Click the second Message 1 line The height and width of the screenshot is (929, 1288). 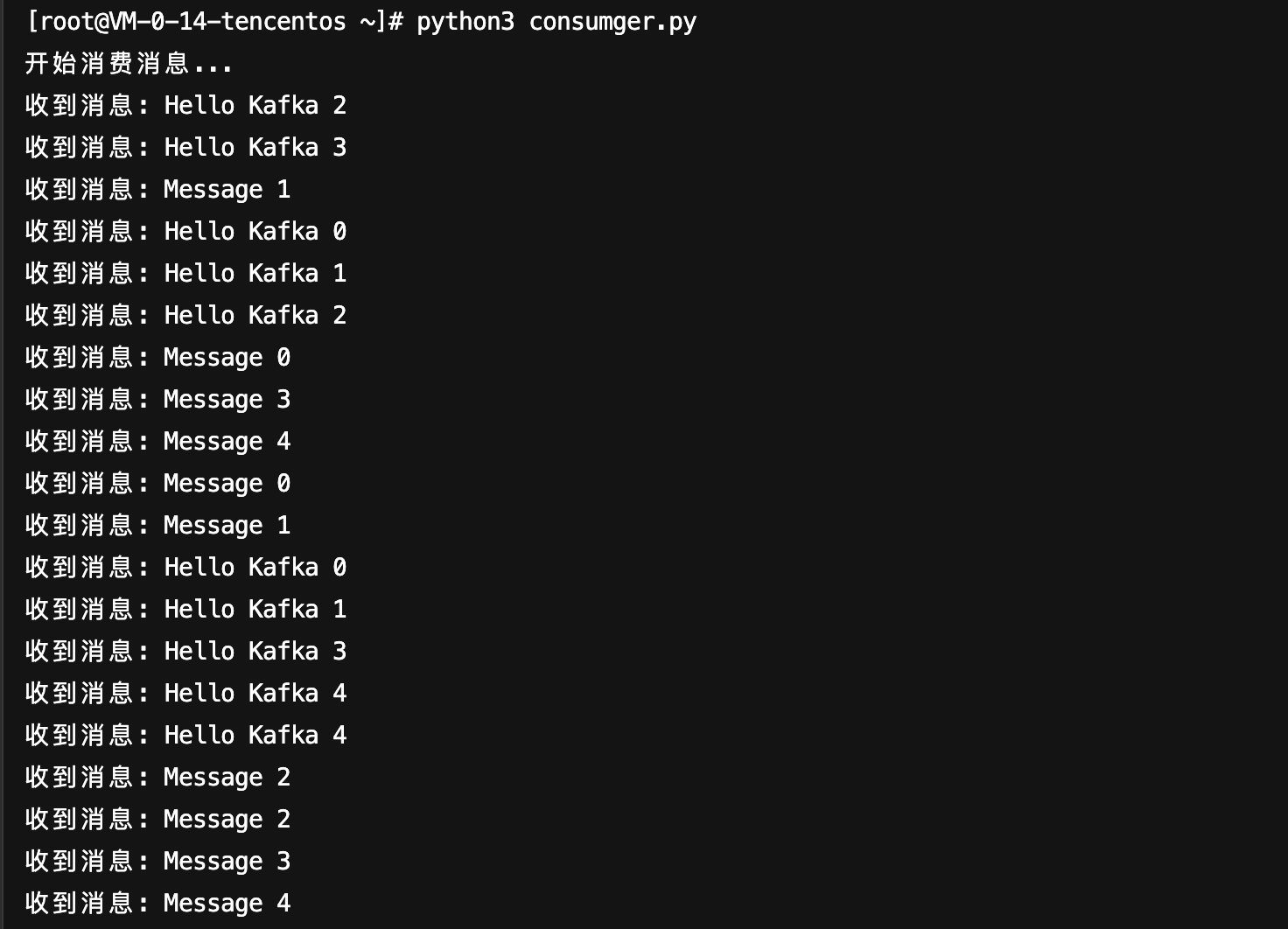pyautogui.click(x=157, y=526)
